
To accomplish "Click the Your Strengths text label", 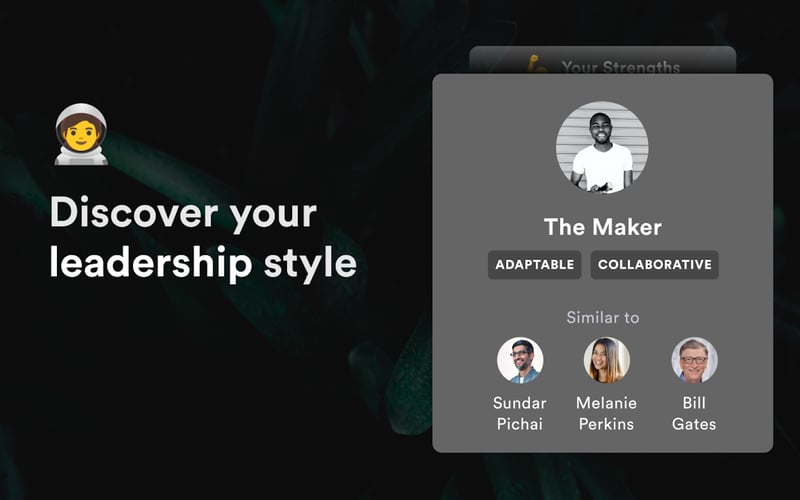I will coord(621,67).
